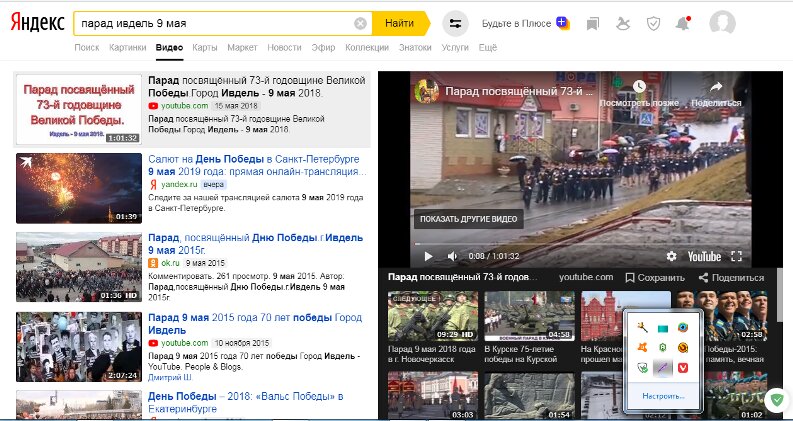Switch to the Карты tab
Viewport: 793px width, 421px height.
point(205,48)
